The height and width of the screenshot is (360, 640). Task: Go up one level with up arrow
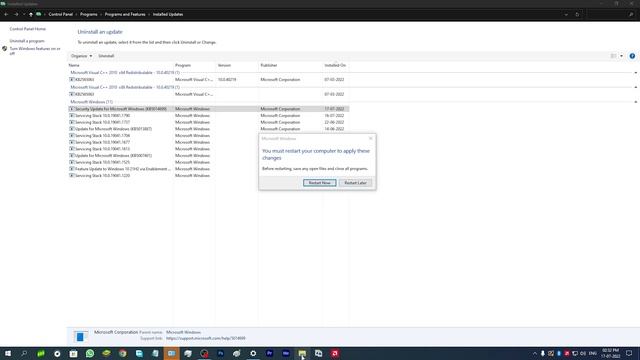31,14
